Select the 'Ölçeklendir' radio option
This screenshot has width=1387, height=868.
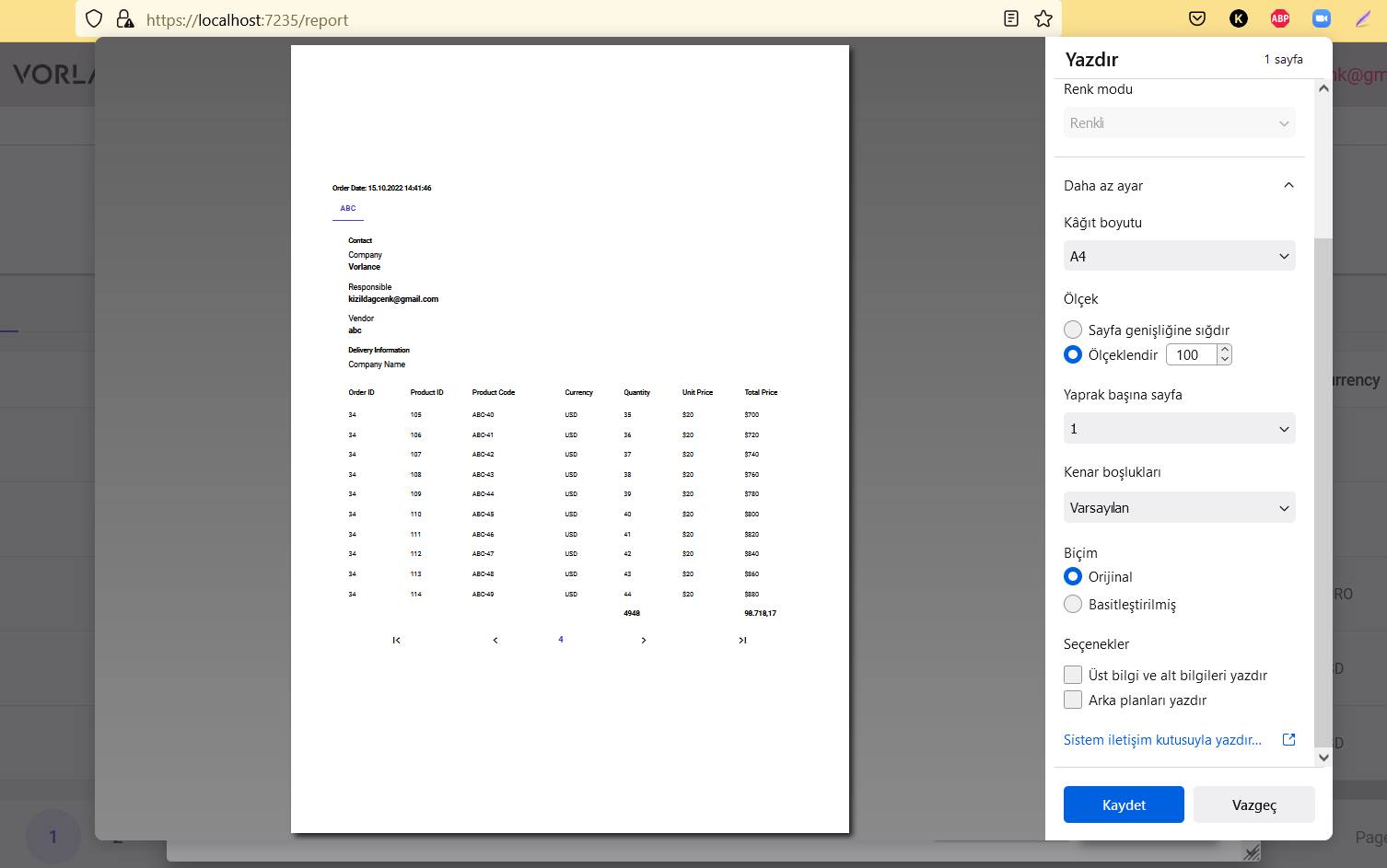(x=1073, y=354)
